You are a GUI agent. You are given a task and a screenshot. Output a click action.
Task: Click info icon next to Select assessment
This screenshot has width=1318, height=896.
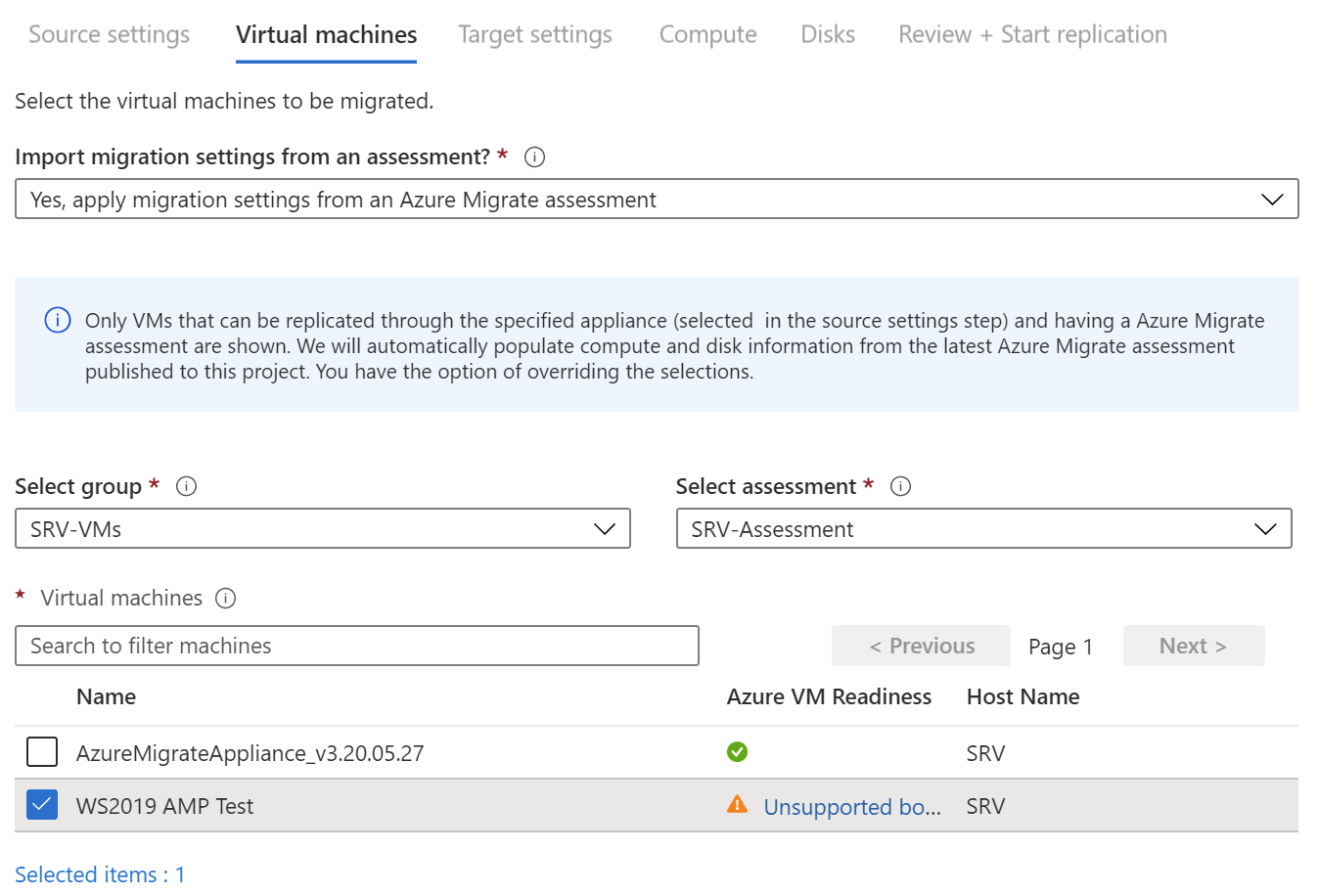(x=901, y=486)
